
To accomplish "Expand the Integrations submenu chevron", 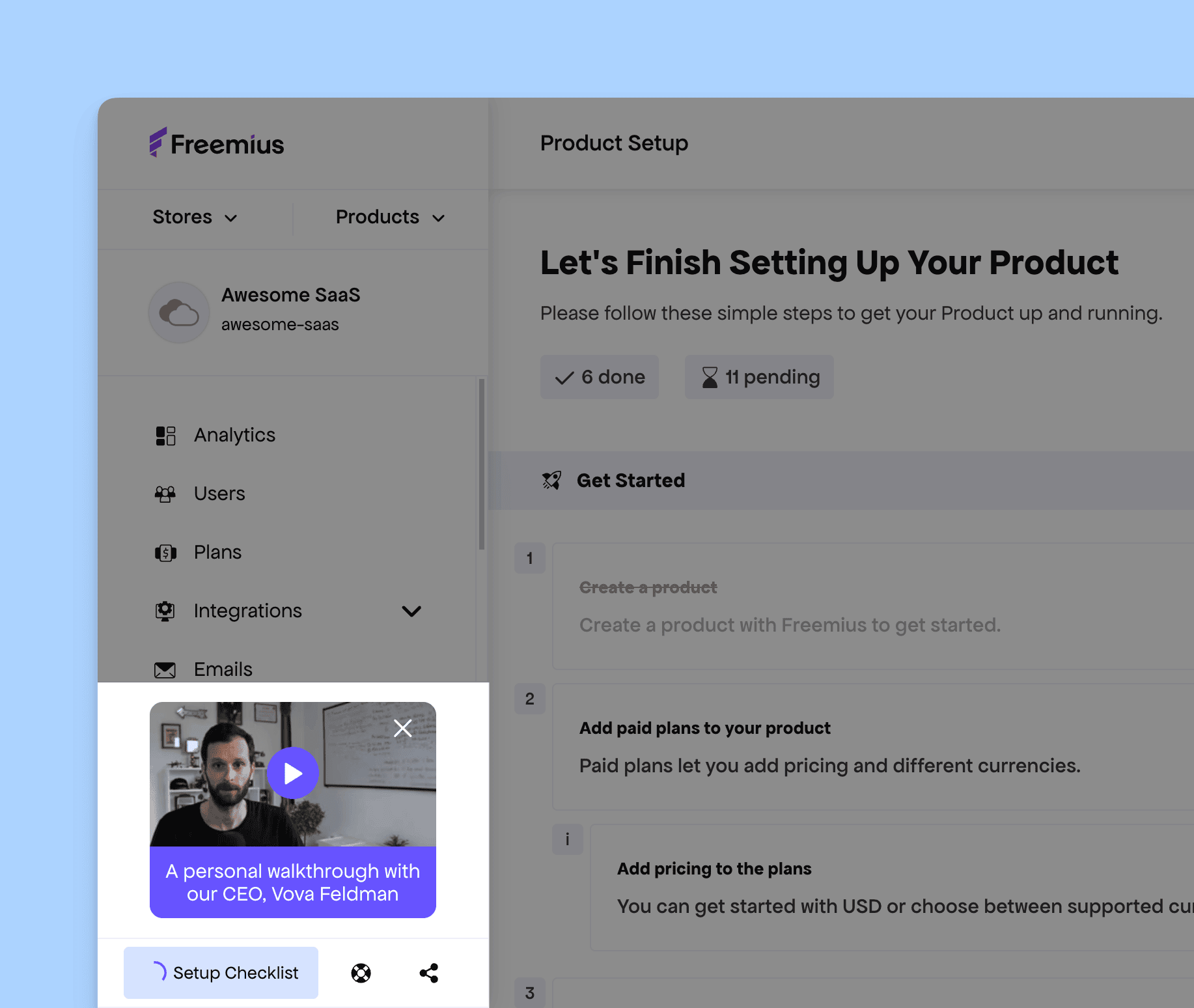I will (x=411, y=611).
